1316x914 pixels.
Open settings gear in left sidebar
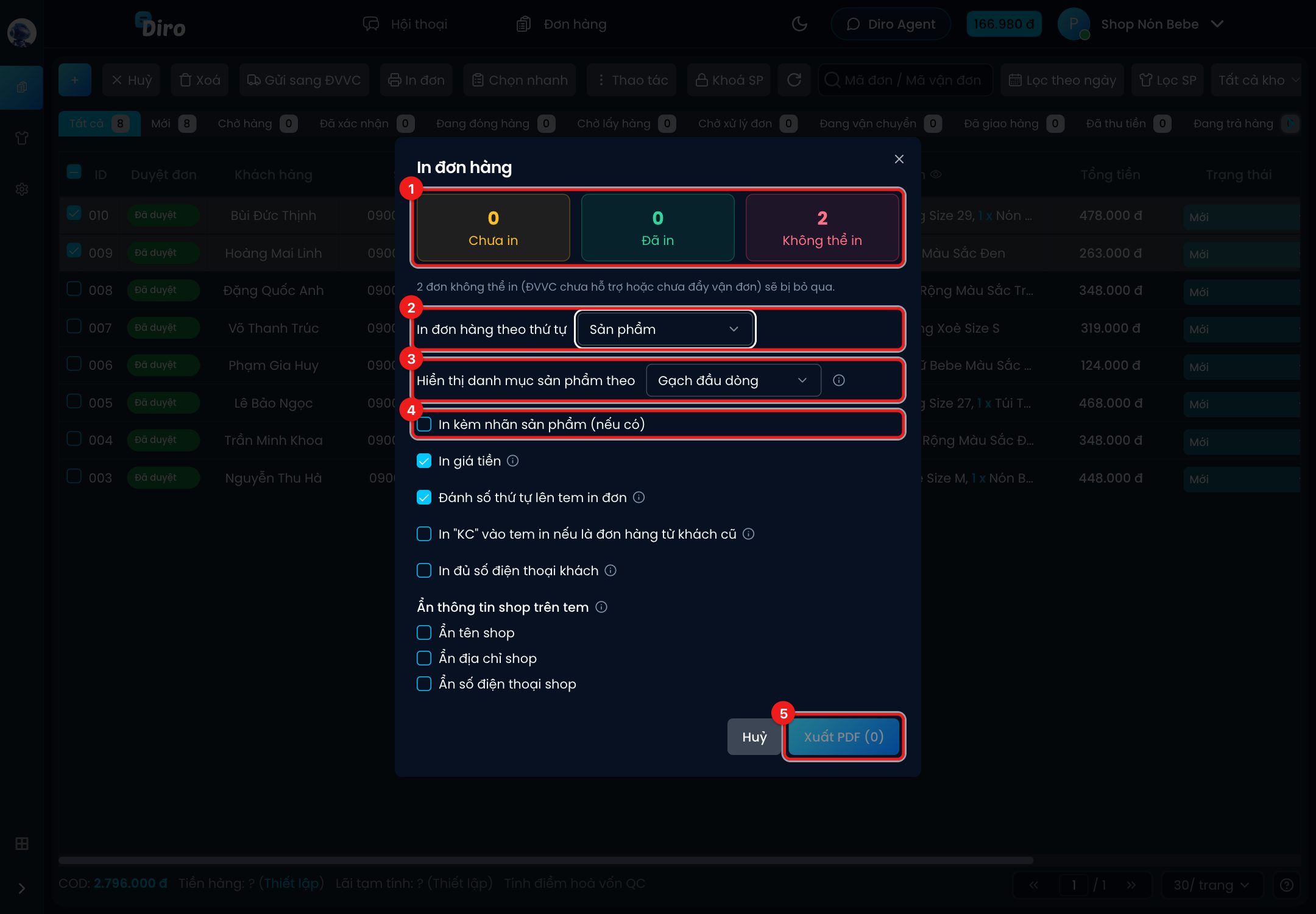pos(22,189)
